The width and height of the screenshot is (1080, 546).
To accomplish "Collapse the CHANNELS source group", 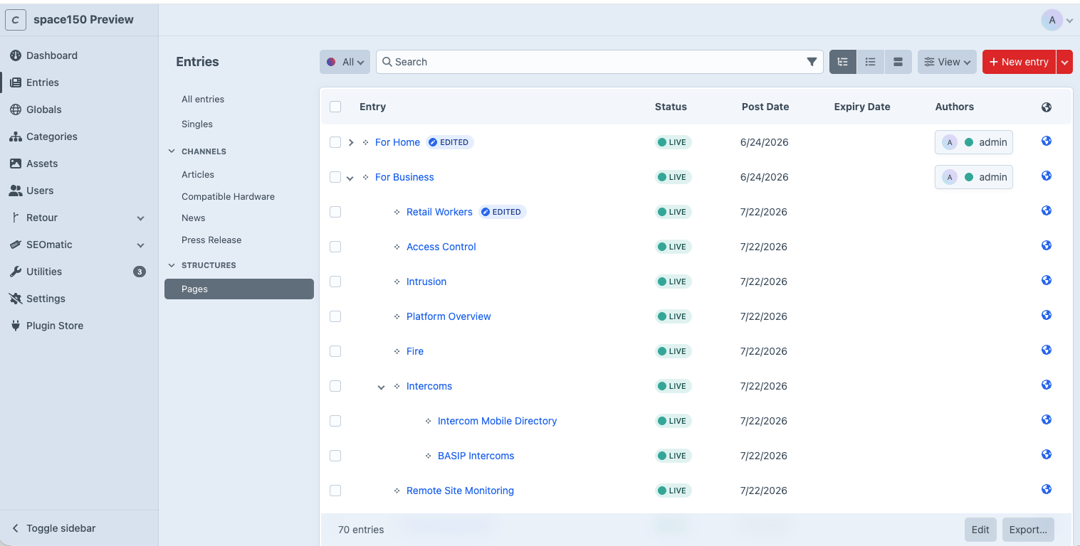I will point(172,151).
